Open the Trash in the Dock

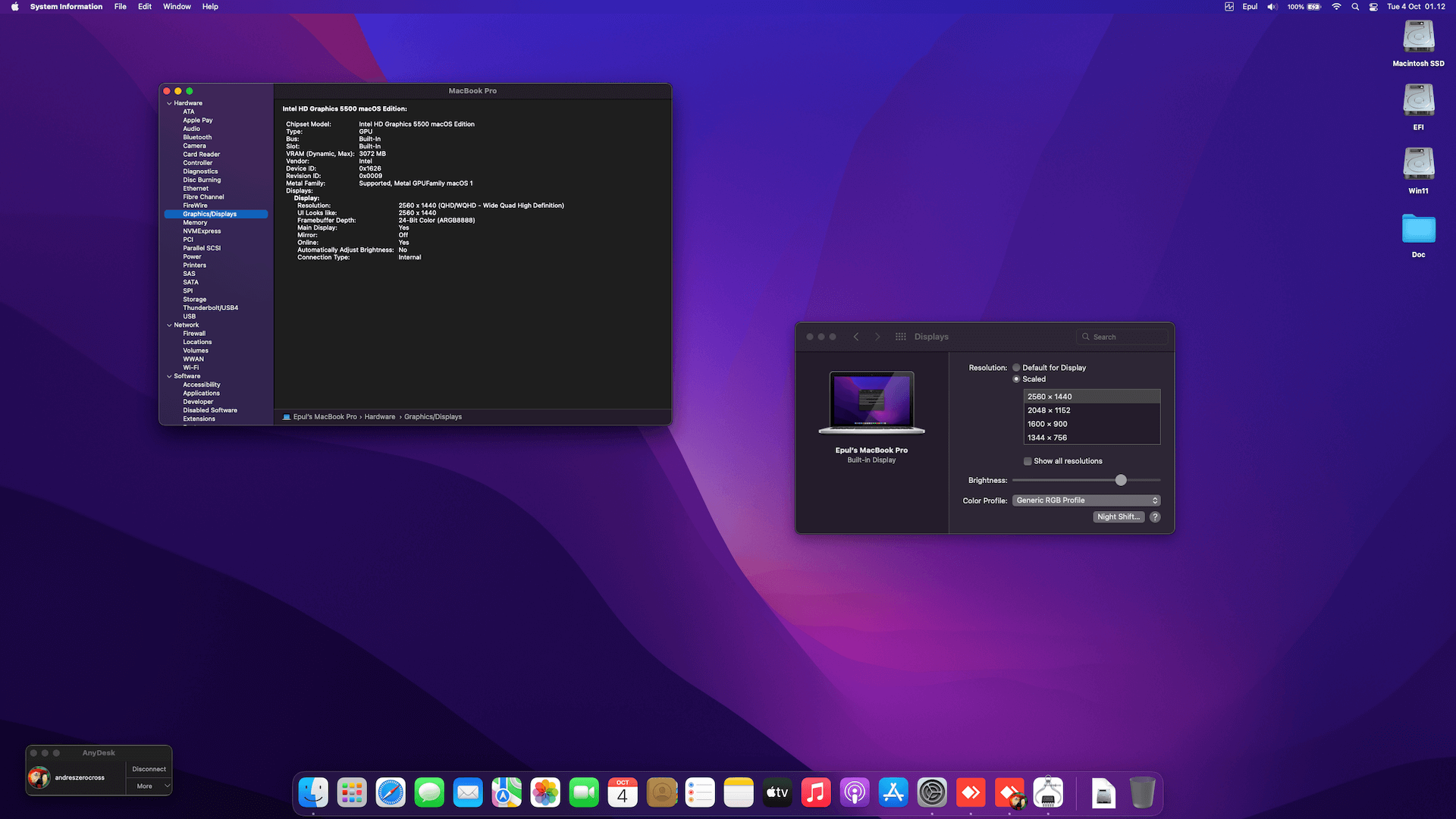pos(1142,792)
